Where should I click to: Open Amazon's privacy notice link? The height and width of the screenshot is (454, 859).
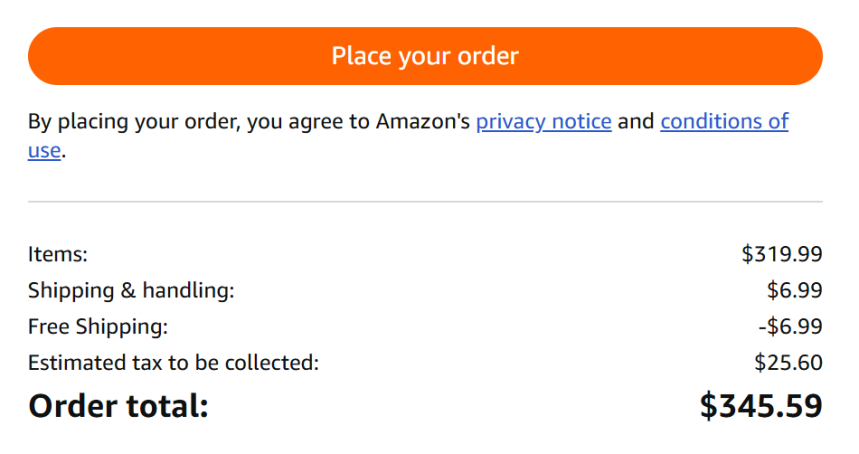[x=543, y=122]
